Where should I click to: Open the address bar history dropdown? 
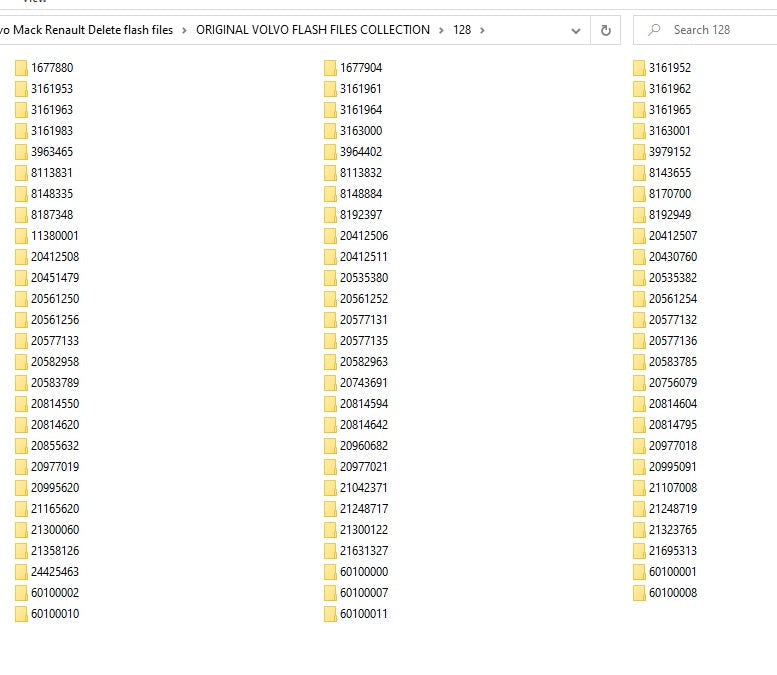point(576,30)
